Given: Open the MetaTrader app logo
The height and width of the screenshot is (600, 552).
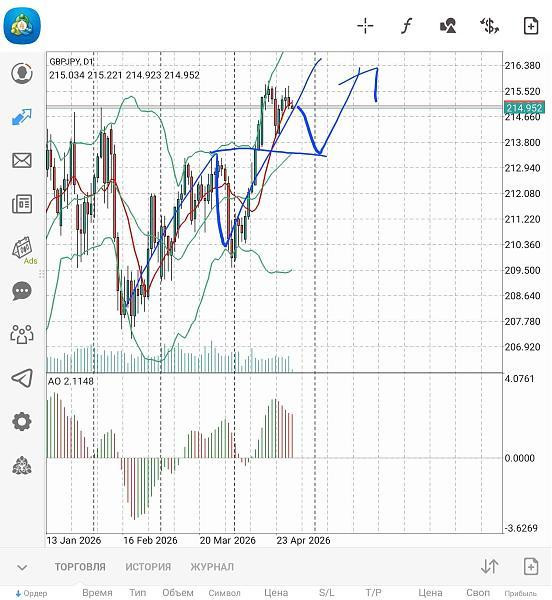Looking at the screenshot, I should tap(22, 26).
